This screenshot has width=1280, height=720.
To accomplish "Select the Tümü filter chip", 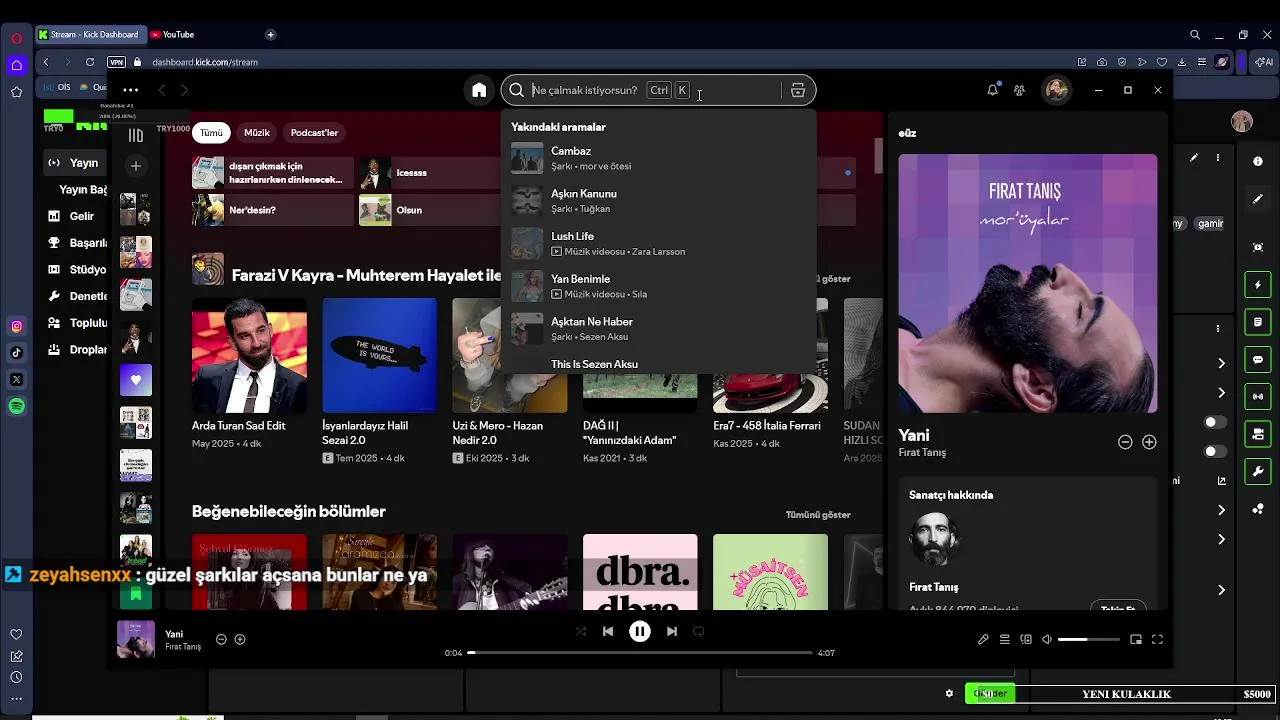I will click(x=211, y=132).
